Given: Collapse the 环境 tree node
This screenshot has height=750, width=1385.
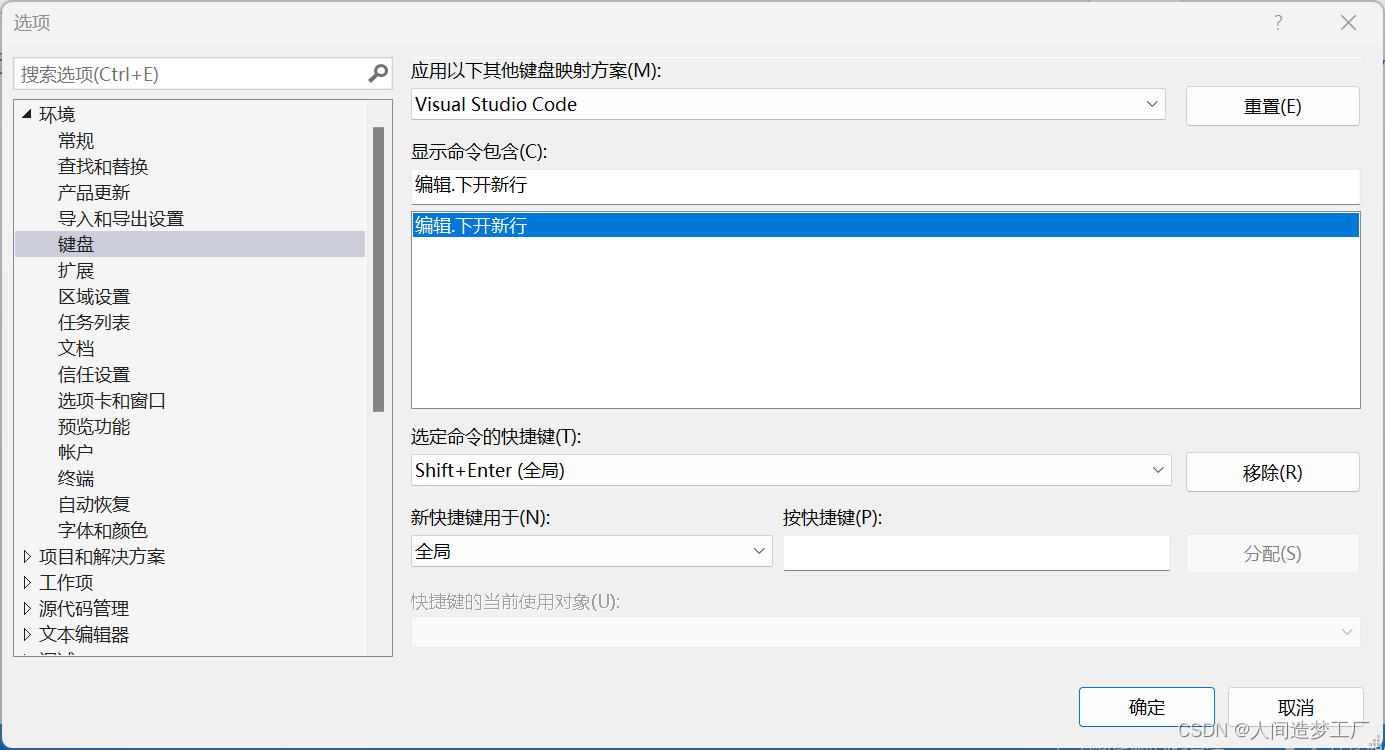Looking at the screenshot, I should pos(27,115).
